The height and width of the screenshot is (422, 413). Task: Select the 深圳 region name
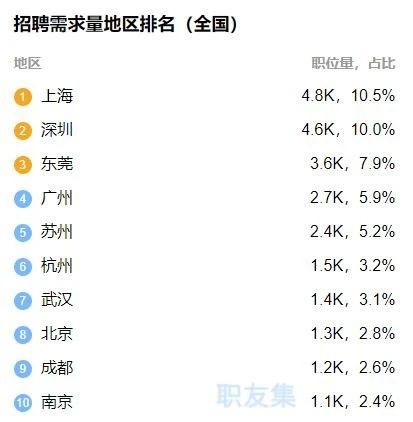pos(57,130)
